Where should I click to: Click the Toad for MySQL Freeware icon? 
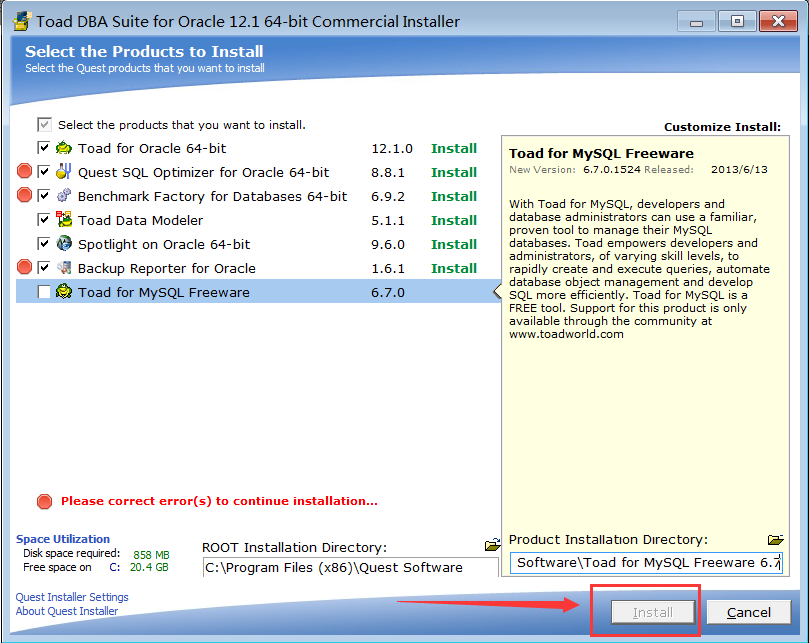pyautogui.click(x=63, y=292)
